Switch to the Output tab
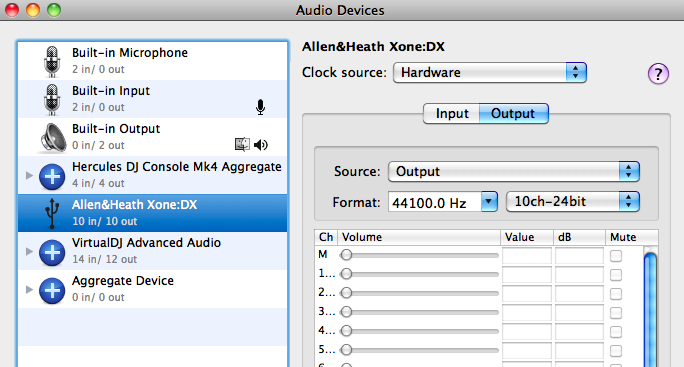This screenshot has width=684, height=367. pyautogui.click(x=513, y=113)
